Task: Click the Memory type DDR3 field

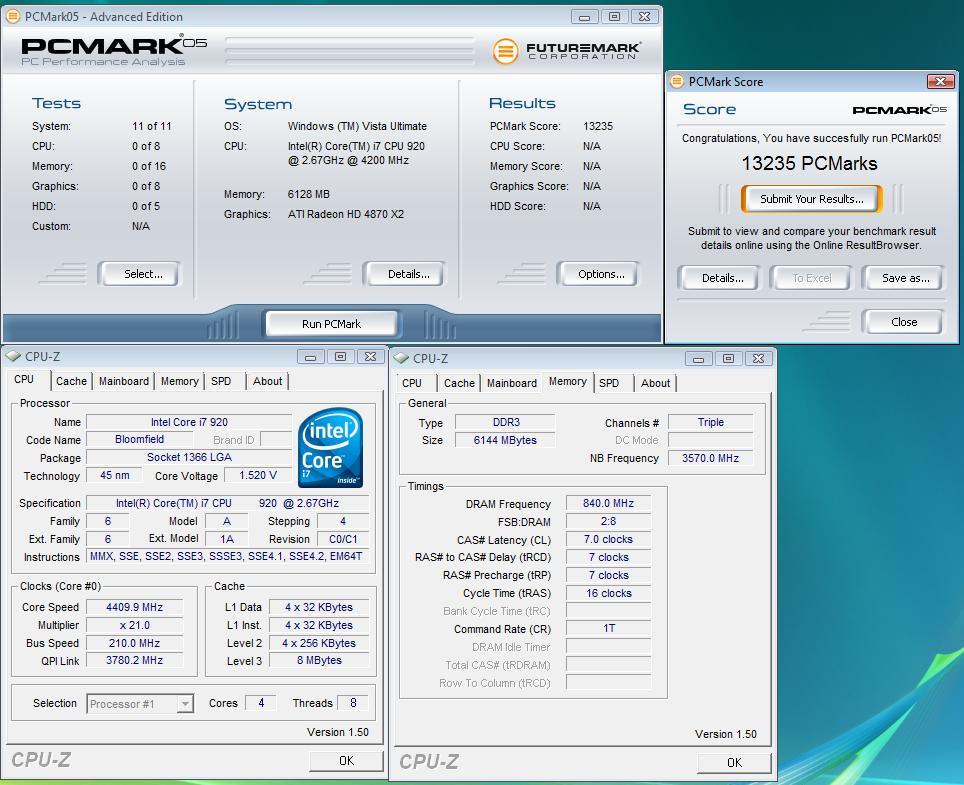Action: tap(505, 422)
